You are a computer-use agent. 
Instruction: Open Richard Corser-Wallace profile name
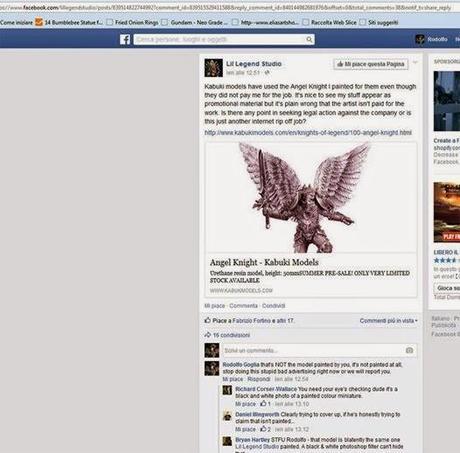pos(266,389)
